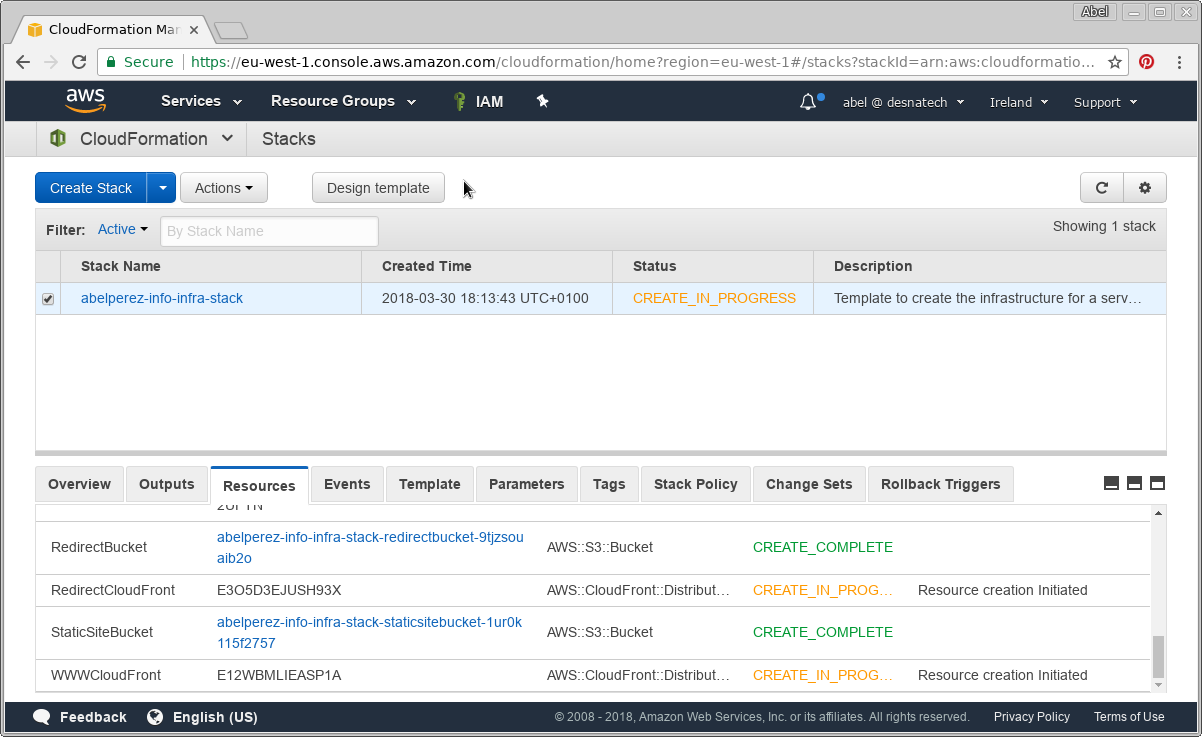Click the Stacks breadcrumb
Viewport: 1202px width, 737px height.
(289, 139)
